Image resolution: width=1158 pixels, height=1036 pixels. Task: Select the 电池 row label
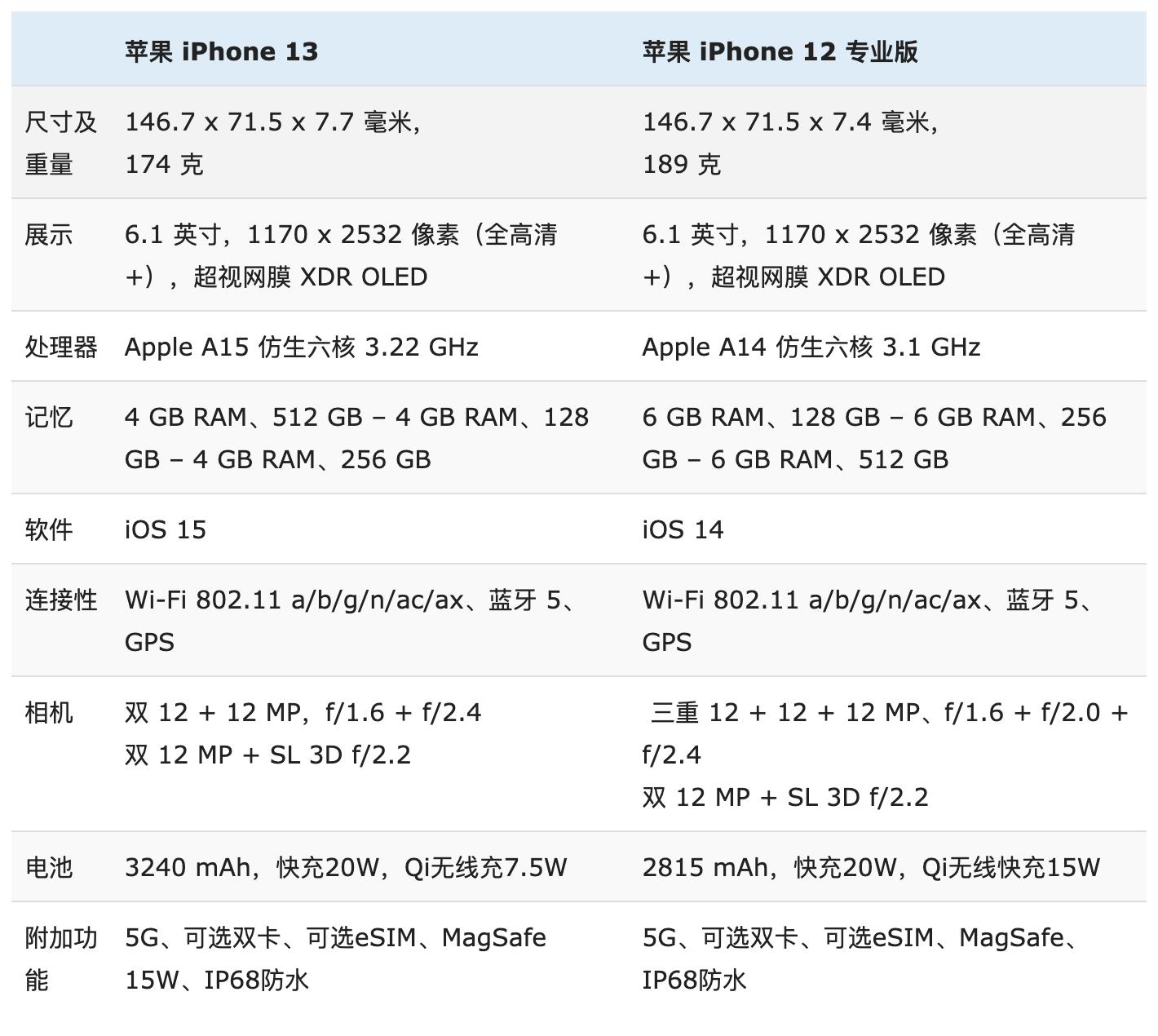pos(49,867)
